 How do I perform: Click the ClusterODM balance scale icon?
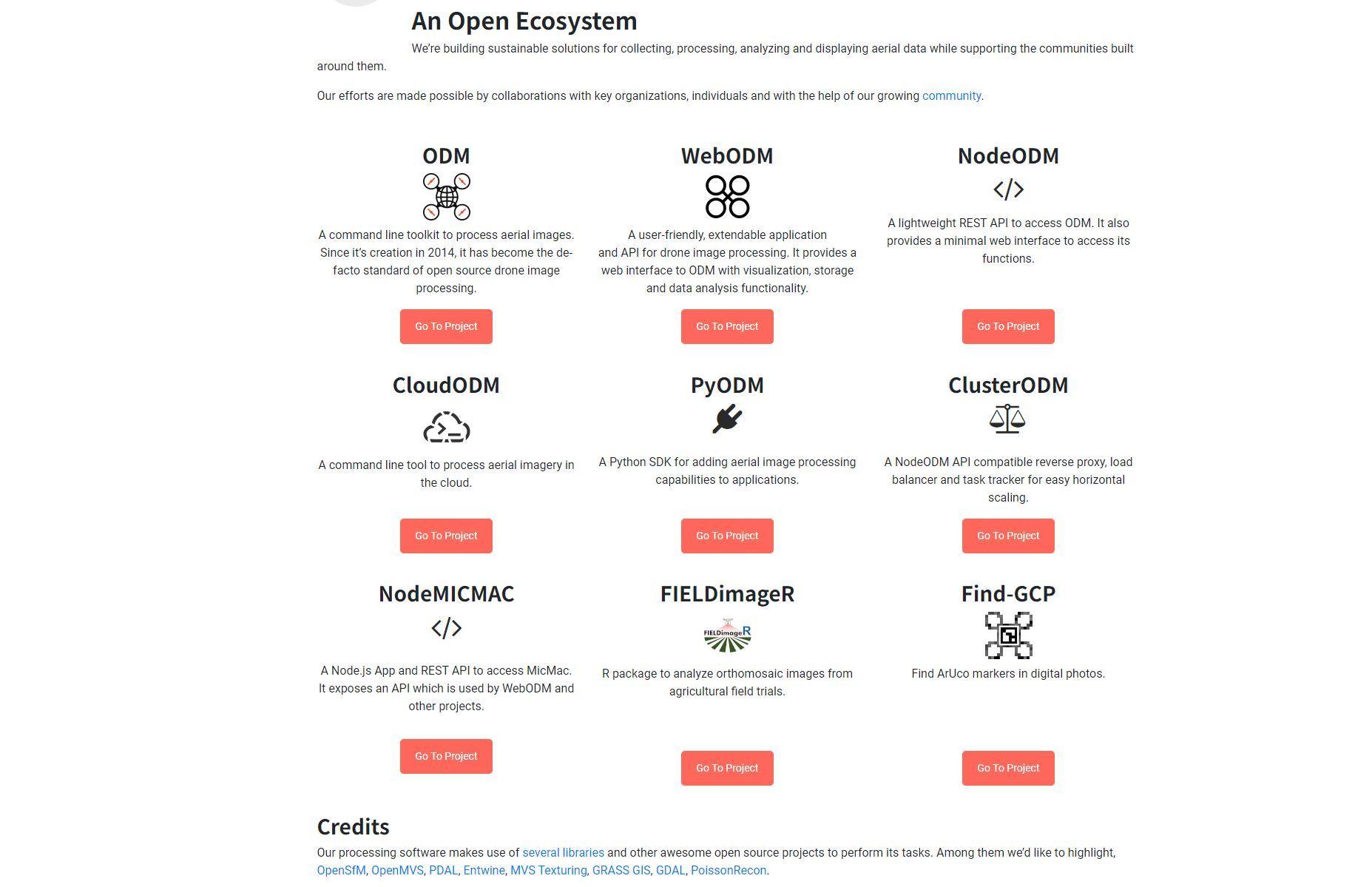coord(1007,419)
